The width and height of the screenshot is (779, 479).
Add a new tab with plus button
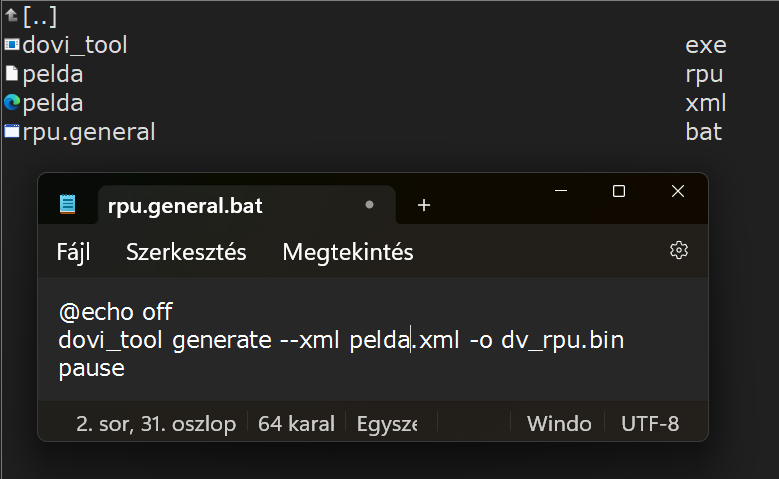coord(424,205)
